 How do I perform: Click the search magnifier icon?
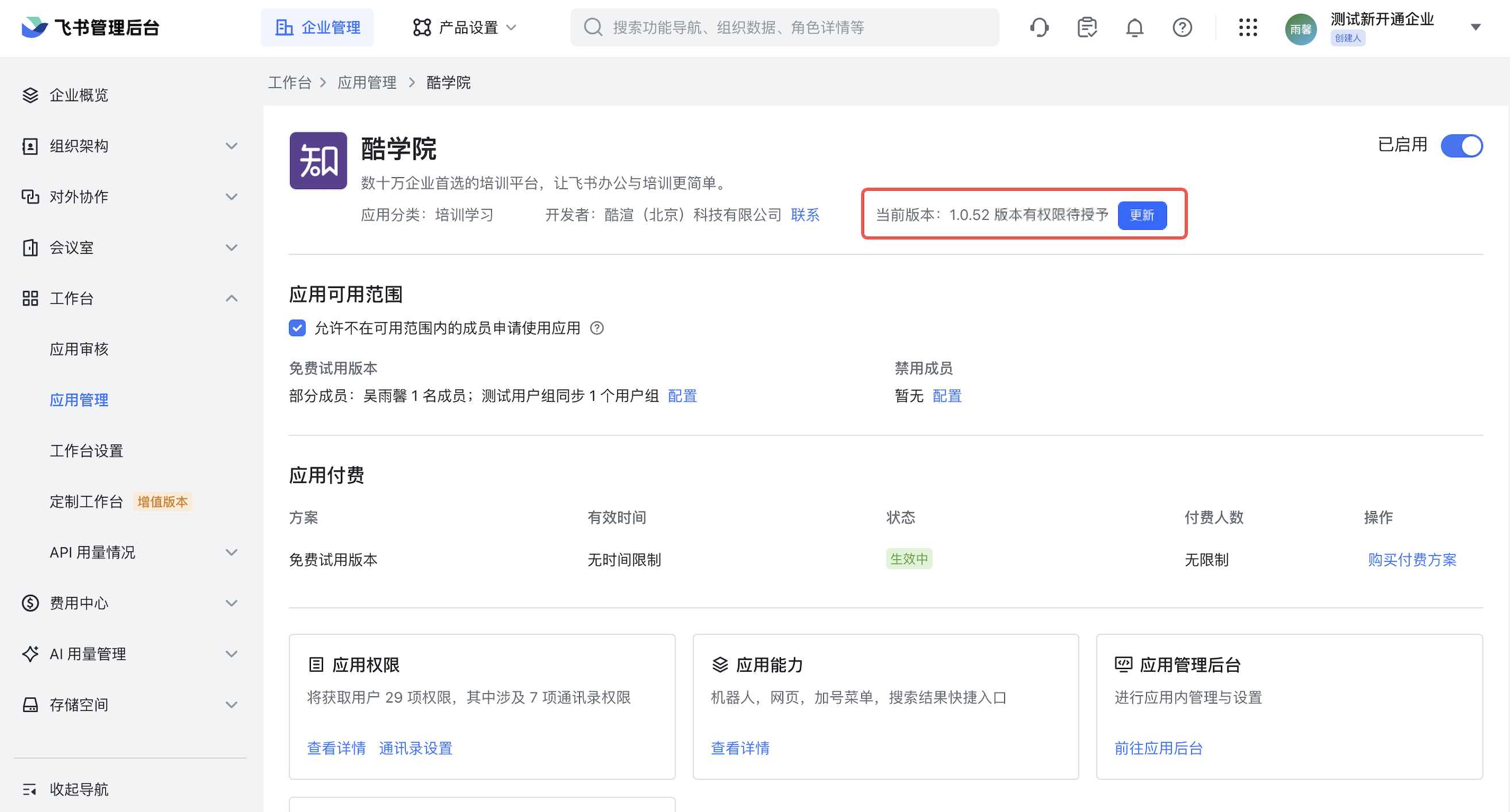pyautogui.click(x=593, y=27)
